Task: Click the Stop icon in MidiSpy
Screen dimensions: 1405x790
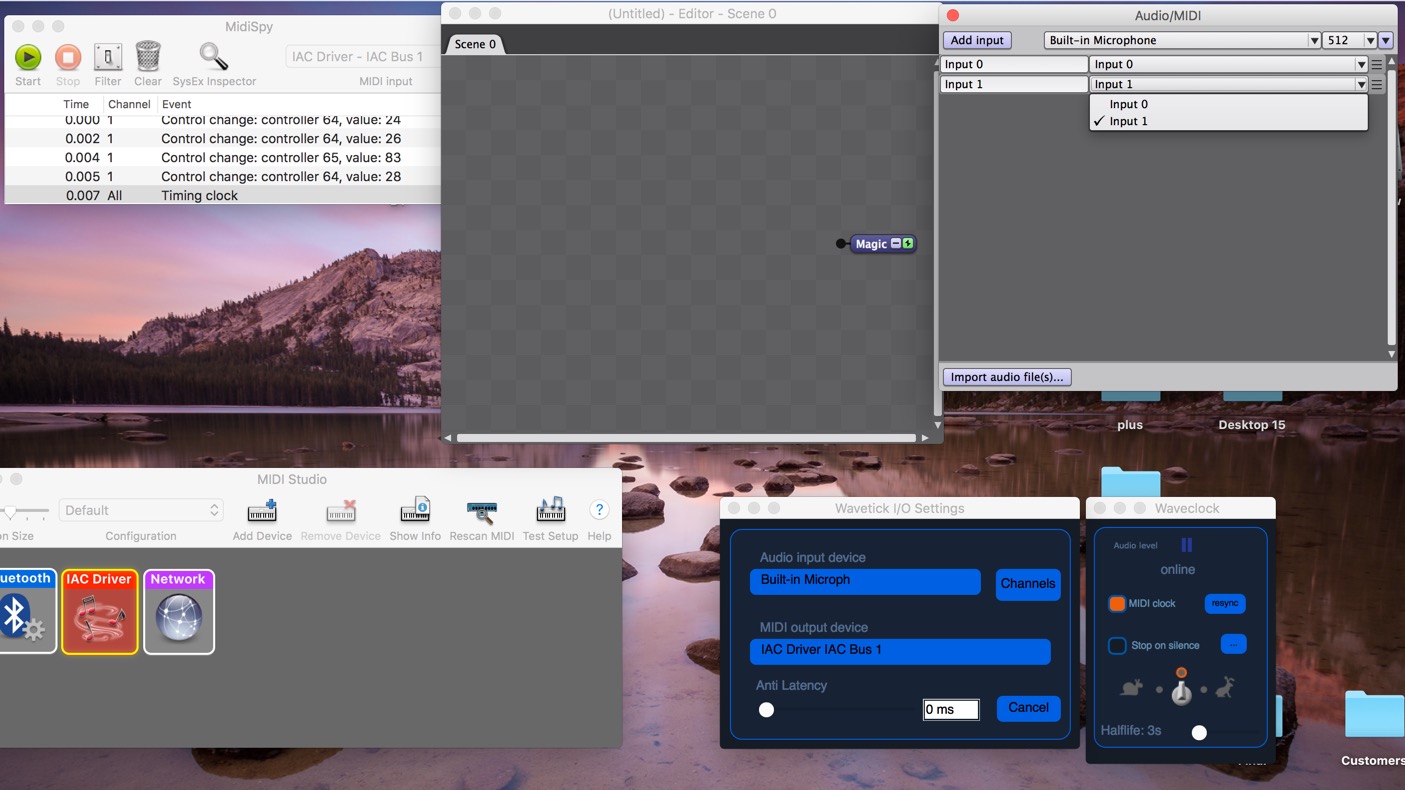Action: [x=68, y=57]
